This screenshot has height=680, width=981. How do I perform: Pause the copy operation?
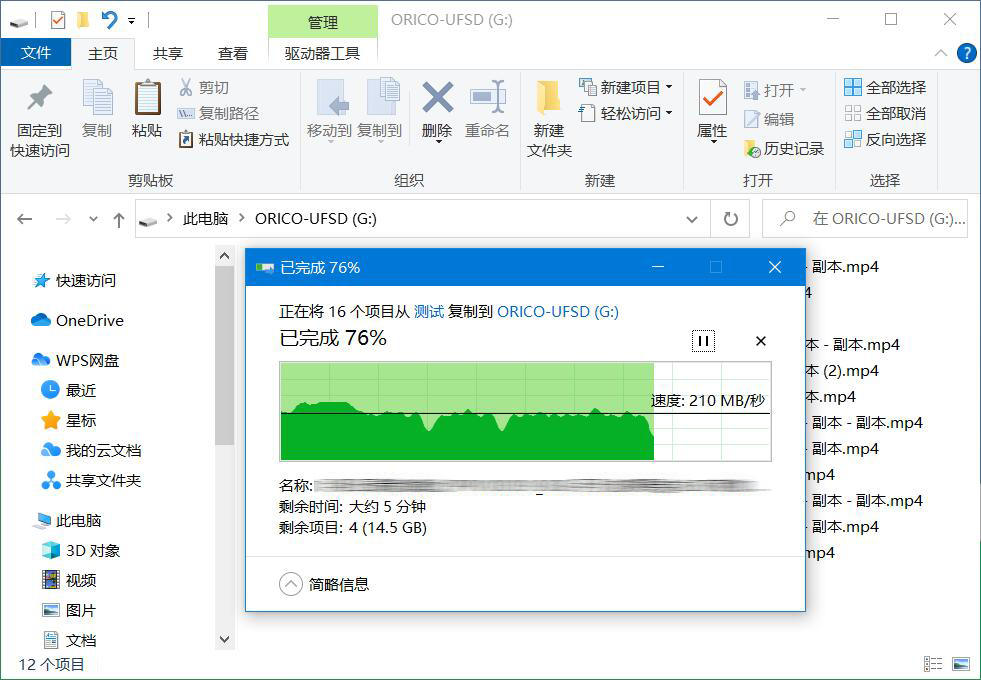[703, 341]
